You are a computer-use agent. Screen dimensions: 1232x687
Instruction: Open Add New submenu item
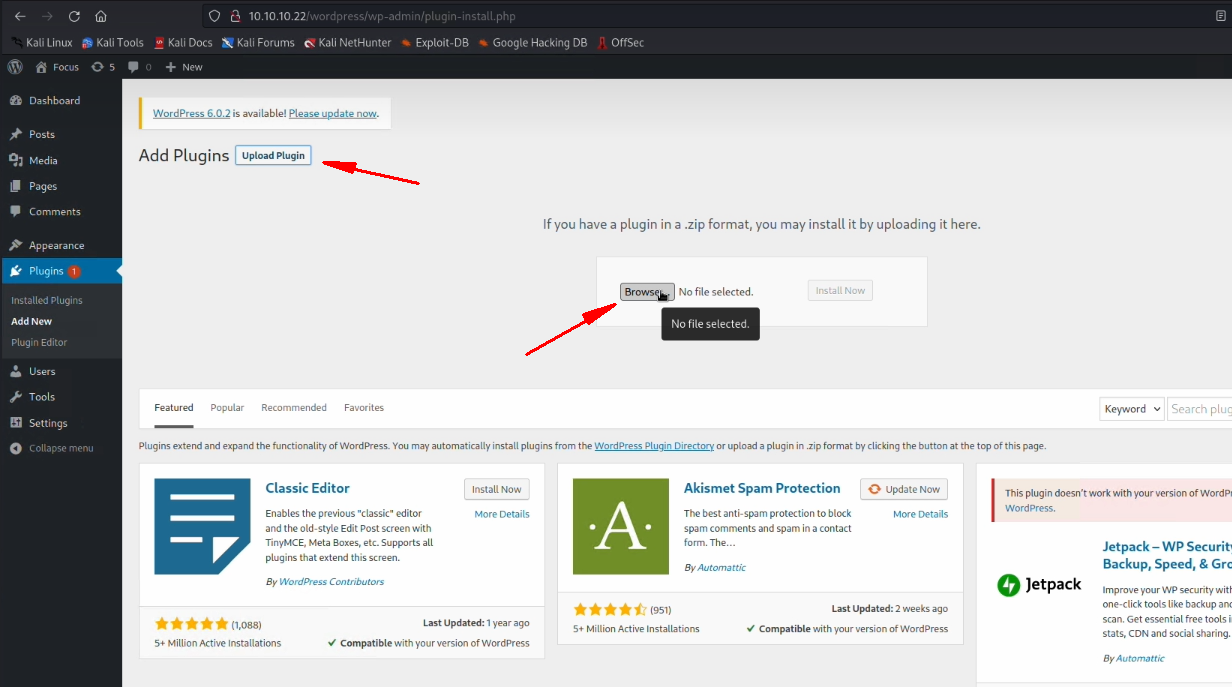click(31, 321)
